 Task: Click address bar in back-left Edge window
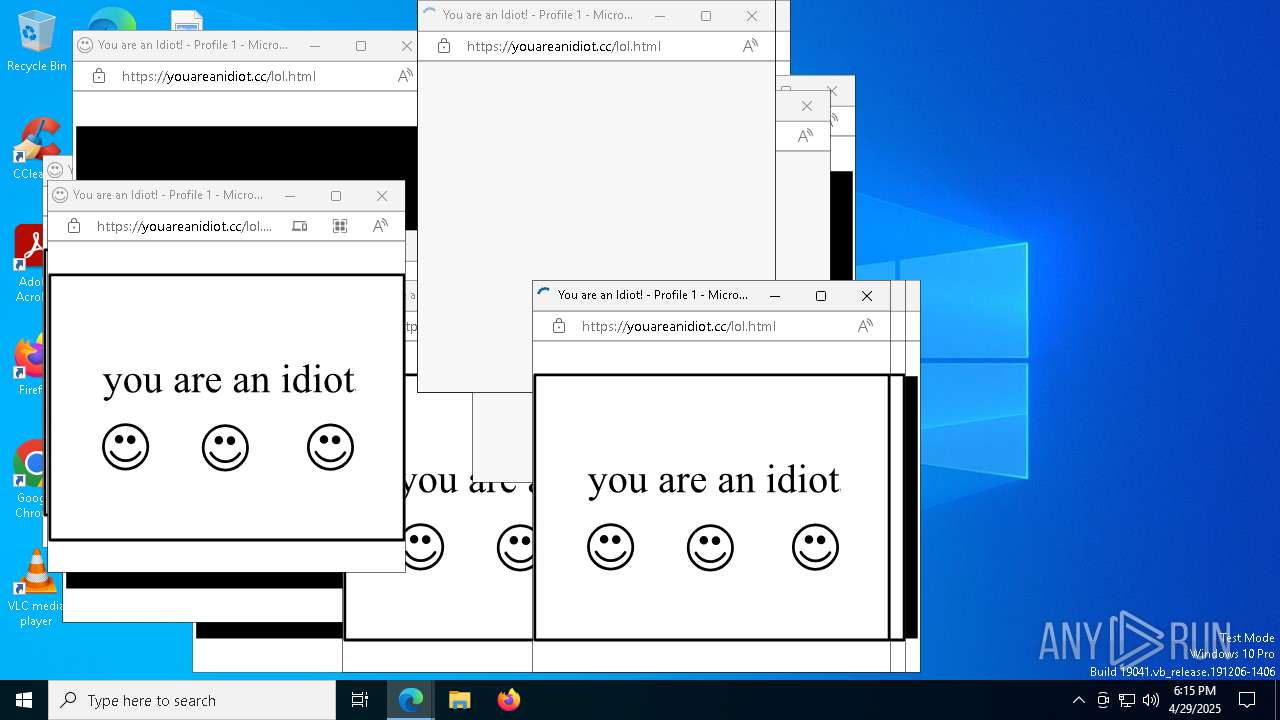coord(219,76)
